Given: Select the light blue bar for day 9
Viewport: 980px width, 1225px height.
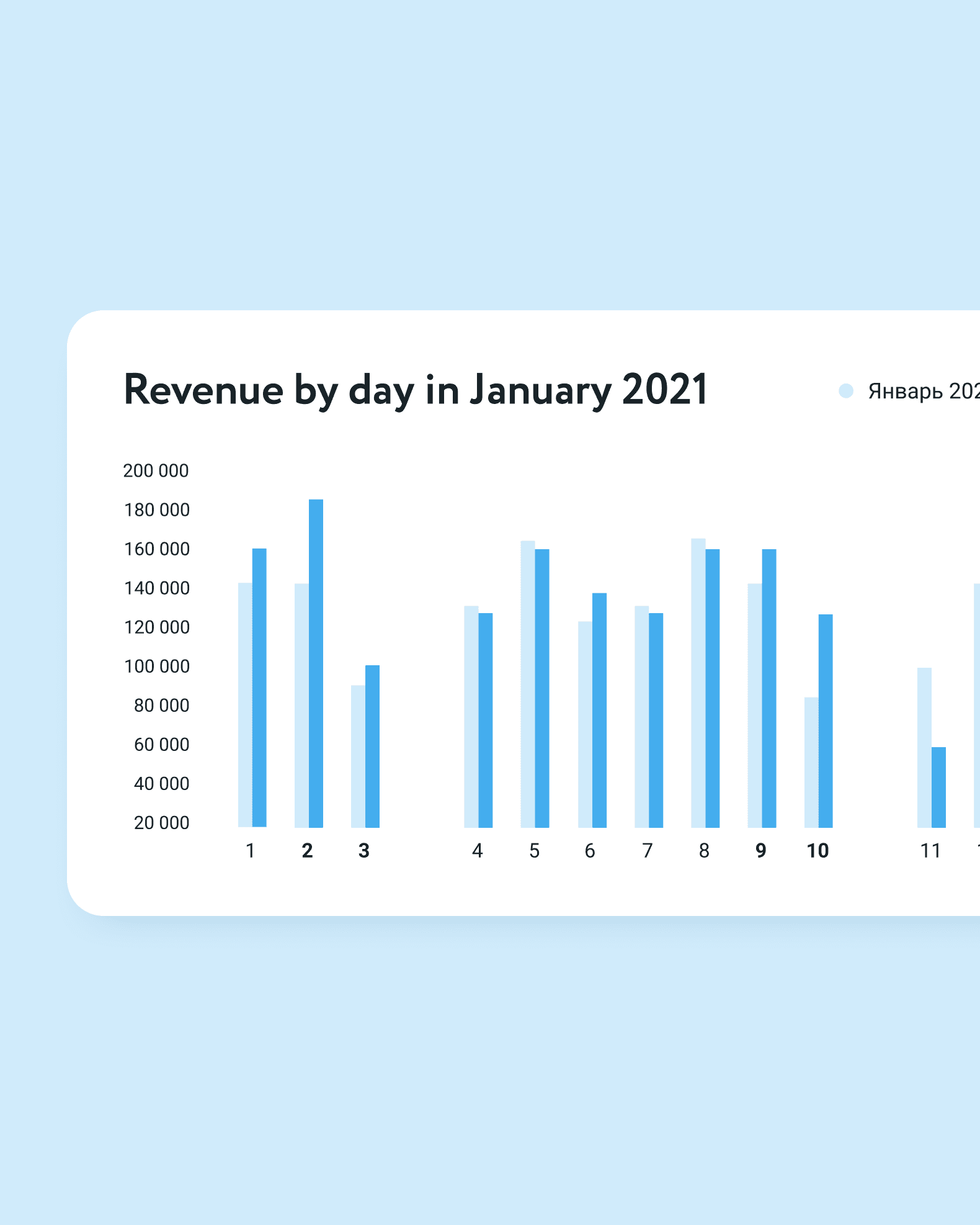Looking at the screenshot, I should point(755,706).
